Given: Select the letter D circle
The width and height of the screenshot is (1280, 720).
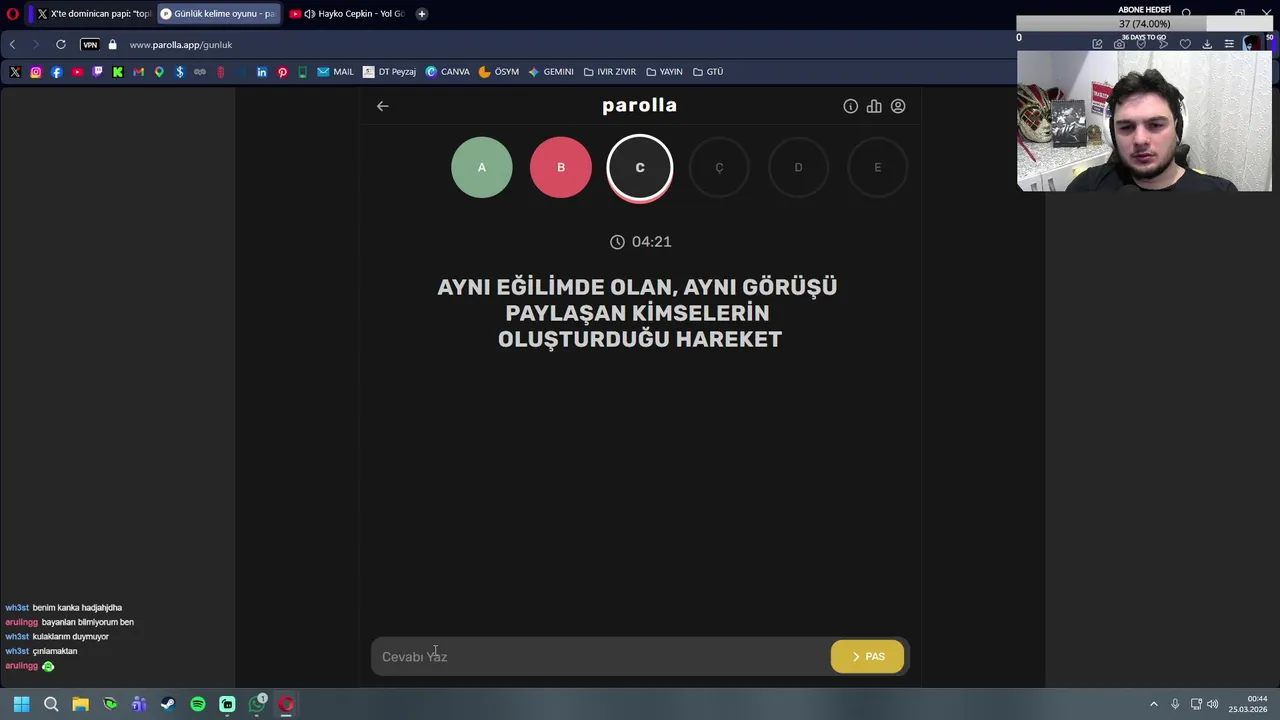Looking at the screenshot, I should click(798, 167).
